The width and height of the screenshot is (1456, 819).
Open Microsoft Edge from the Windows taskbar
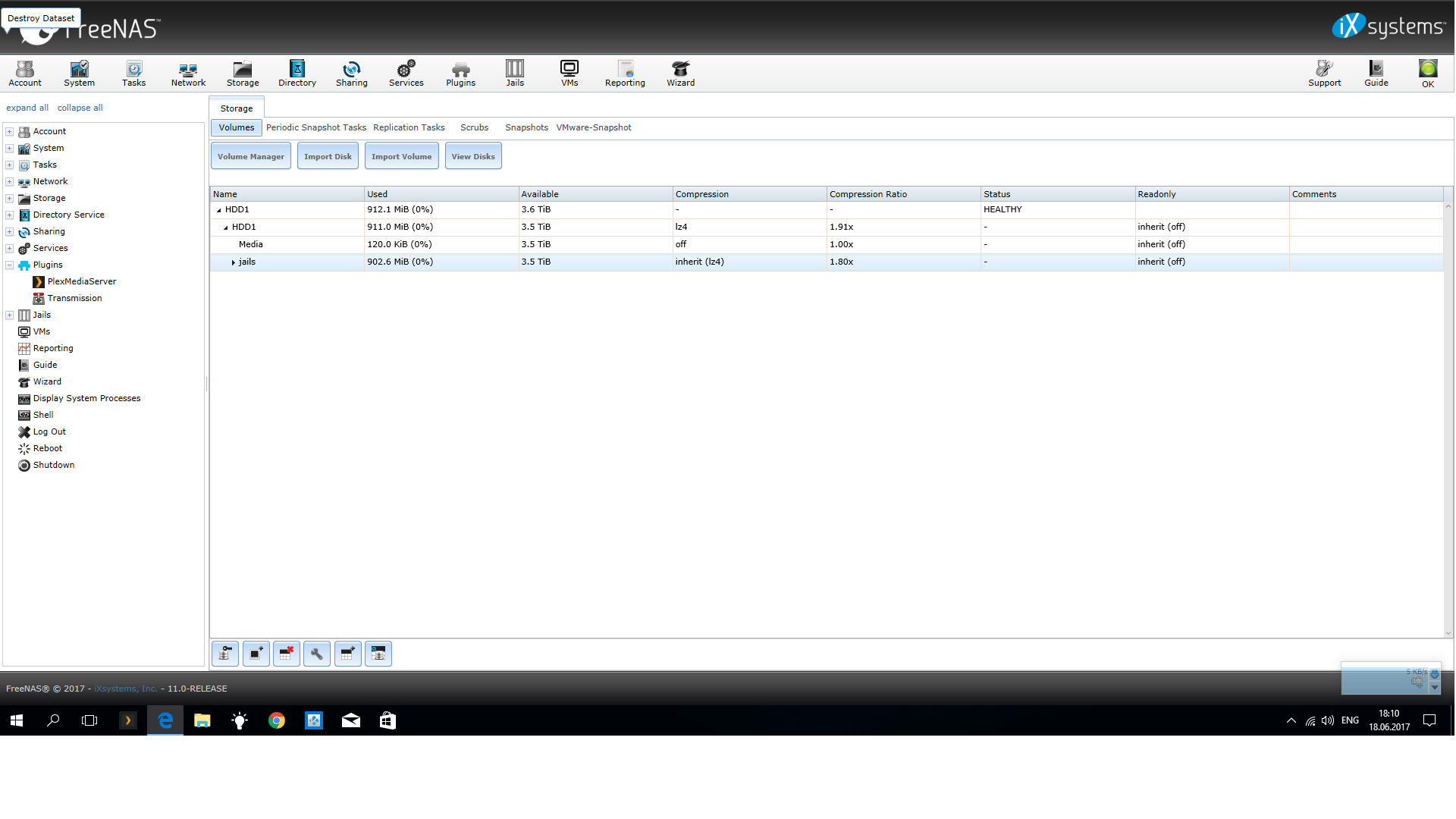165,720
